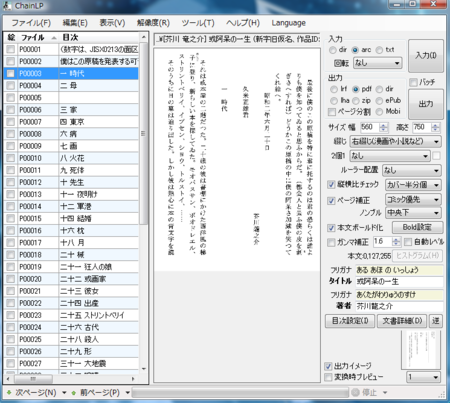This screenshot has width=450, height=403.
Task: Open the カバー半分個 dropdown
Action: point(413,185)
